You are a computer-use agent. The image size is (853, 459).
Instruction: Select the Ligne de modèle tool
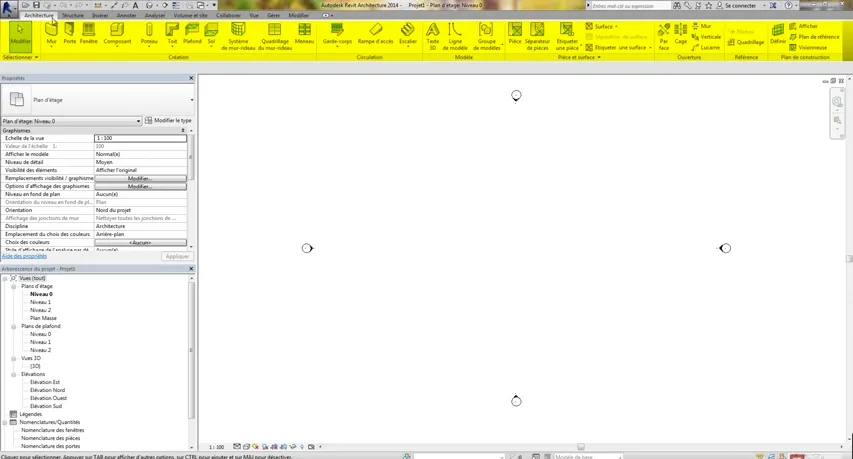(455, 36)
